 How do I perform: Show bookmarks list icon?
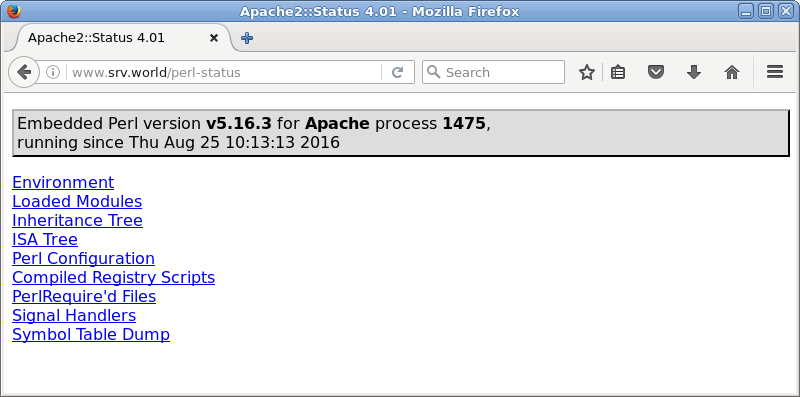tap(618, 72)
